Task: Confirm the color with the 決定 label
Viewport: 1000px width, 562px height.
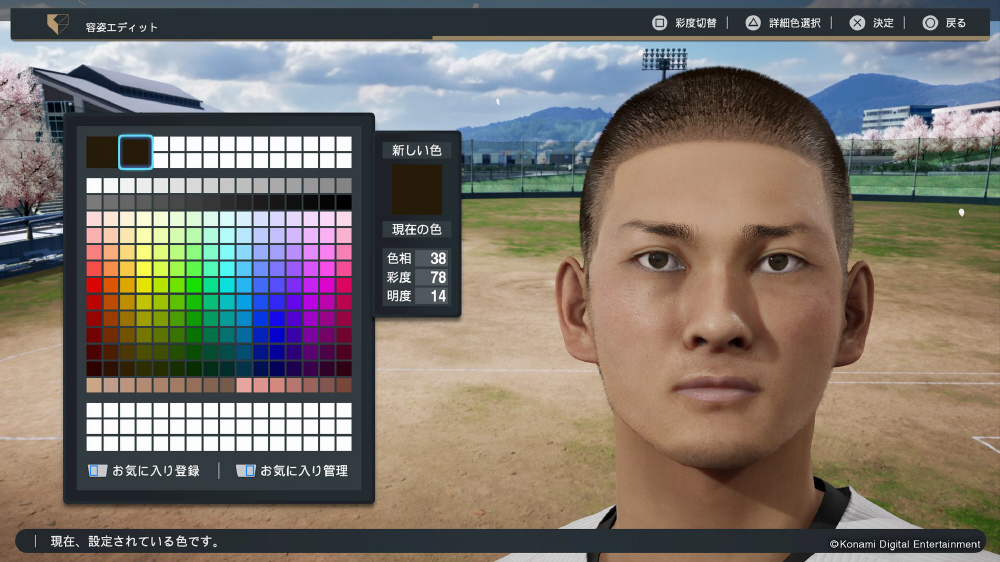Action: (883, 23)
